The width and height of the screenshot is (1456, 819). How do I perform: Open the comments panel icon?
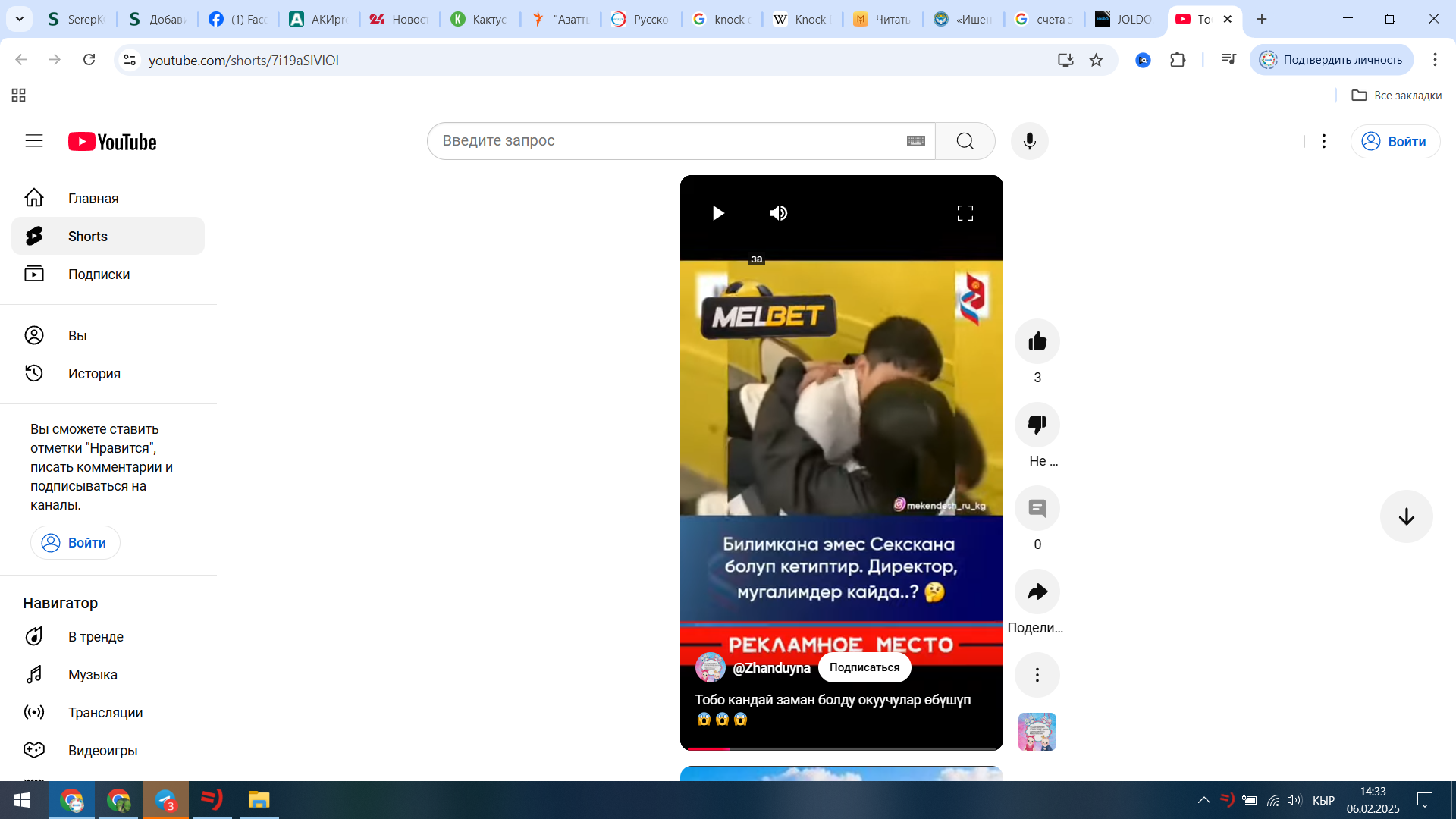pyautogui.click(x=1037, y=508)
